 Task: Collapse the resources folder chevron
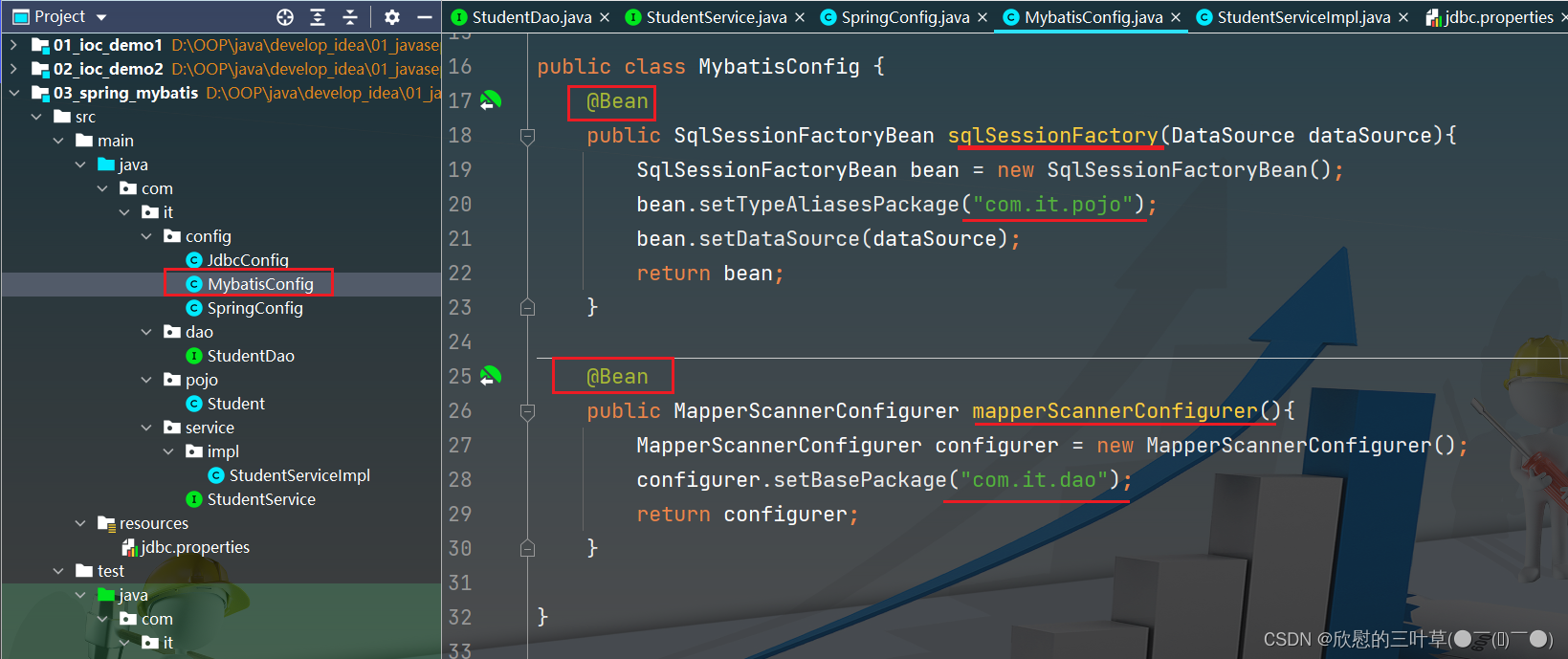[x=80, y=523]
